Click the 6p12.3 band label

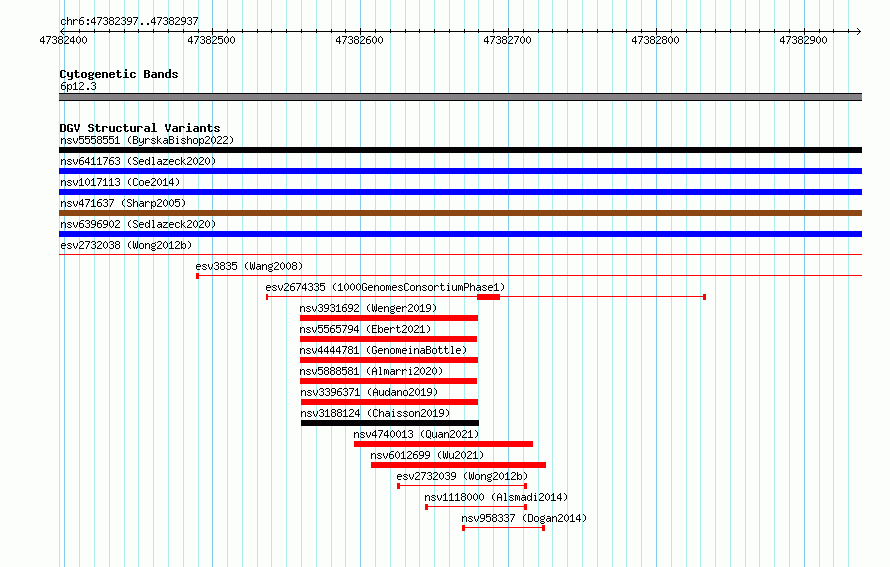point(78,86)
